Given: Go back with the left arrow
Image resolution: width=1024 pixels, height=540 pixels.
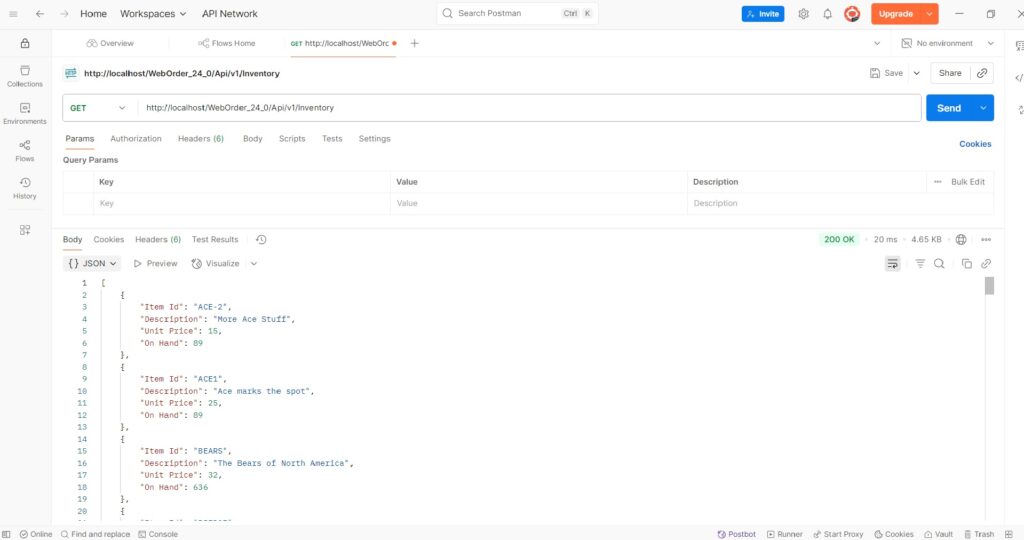Looking at the screenshot, I should tap(40, 14).
